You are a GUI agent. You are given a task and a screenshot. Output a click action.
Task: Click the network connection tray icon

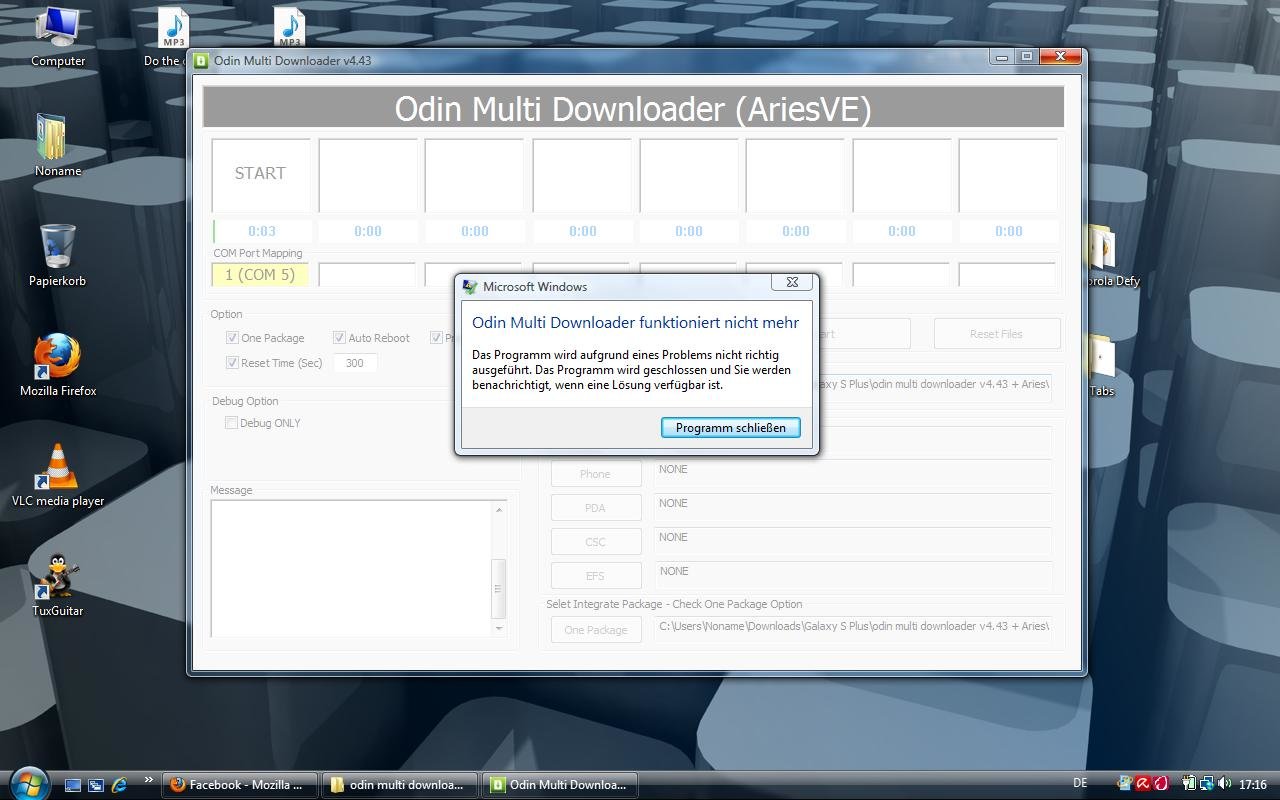tap(1207, 784)
